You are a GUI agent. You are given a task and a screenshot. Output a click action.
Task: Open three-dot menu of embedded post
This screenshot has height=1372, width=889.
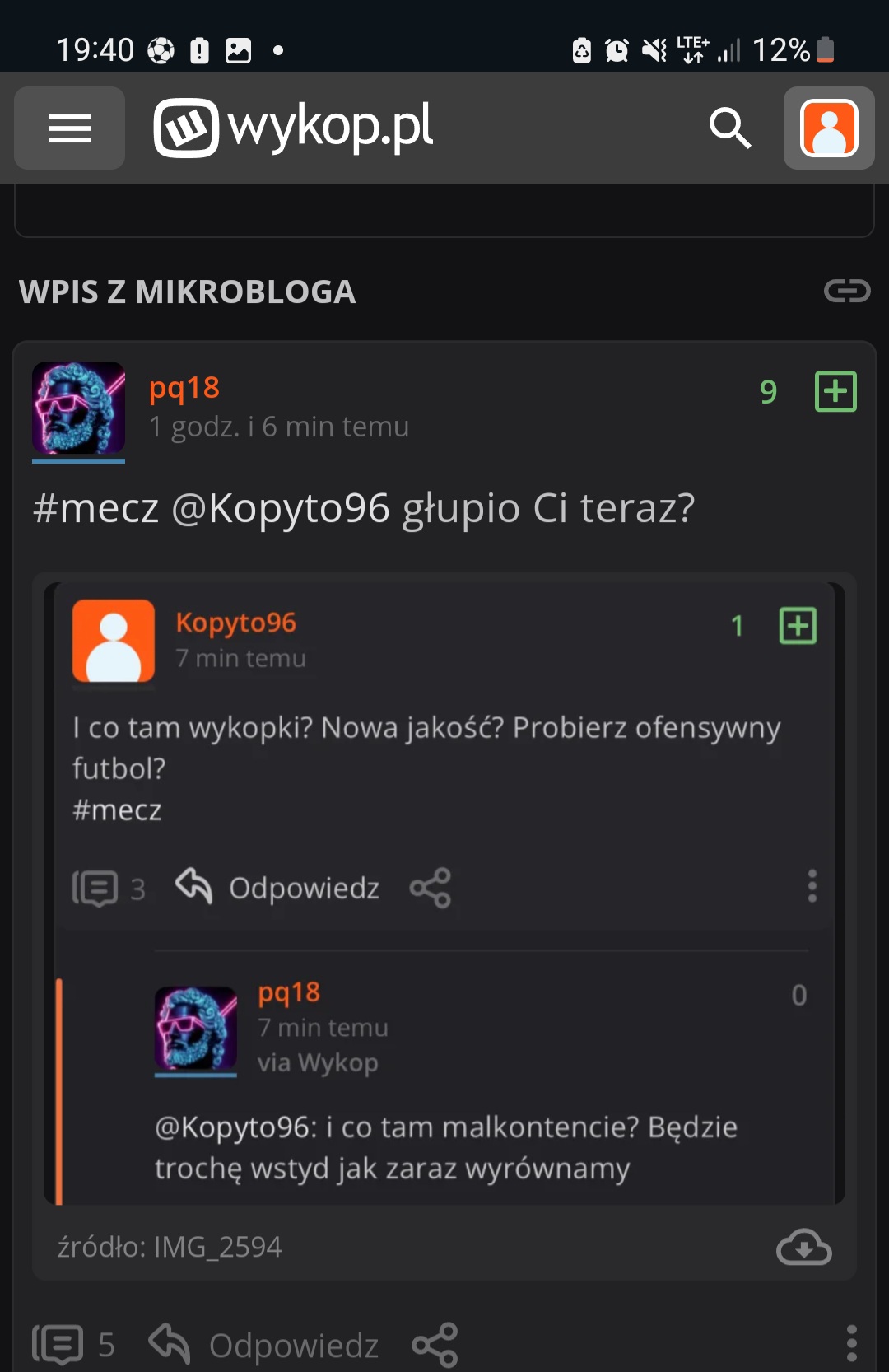click(x=812, y=886)
